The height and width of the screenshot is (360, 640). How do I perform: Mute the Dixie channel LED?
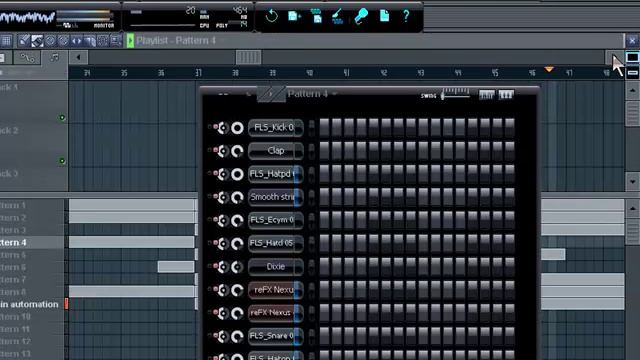[x=215, y=267]
